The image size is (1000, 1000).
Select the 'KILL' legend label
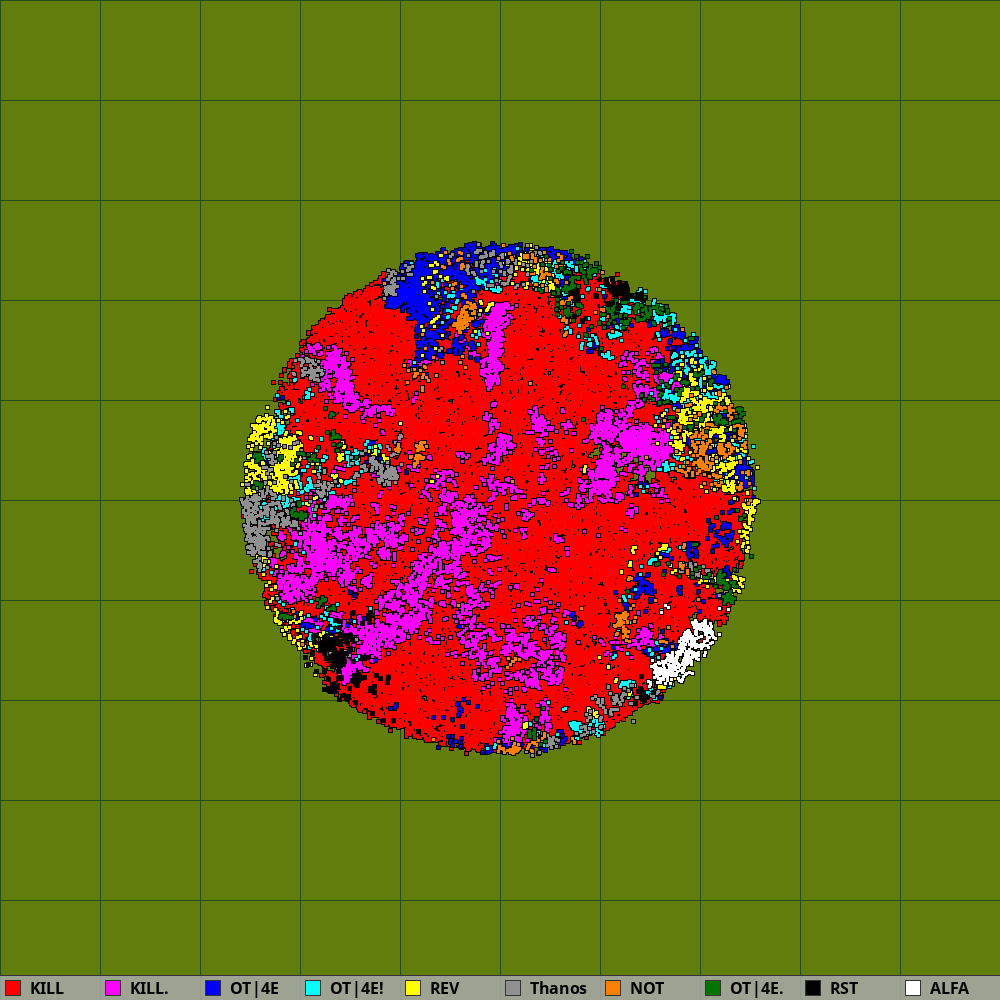(x=47, y=989)
